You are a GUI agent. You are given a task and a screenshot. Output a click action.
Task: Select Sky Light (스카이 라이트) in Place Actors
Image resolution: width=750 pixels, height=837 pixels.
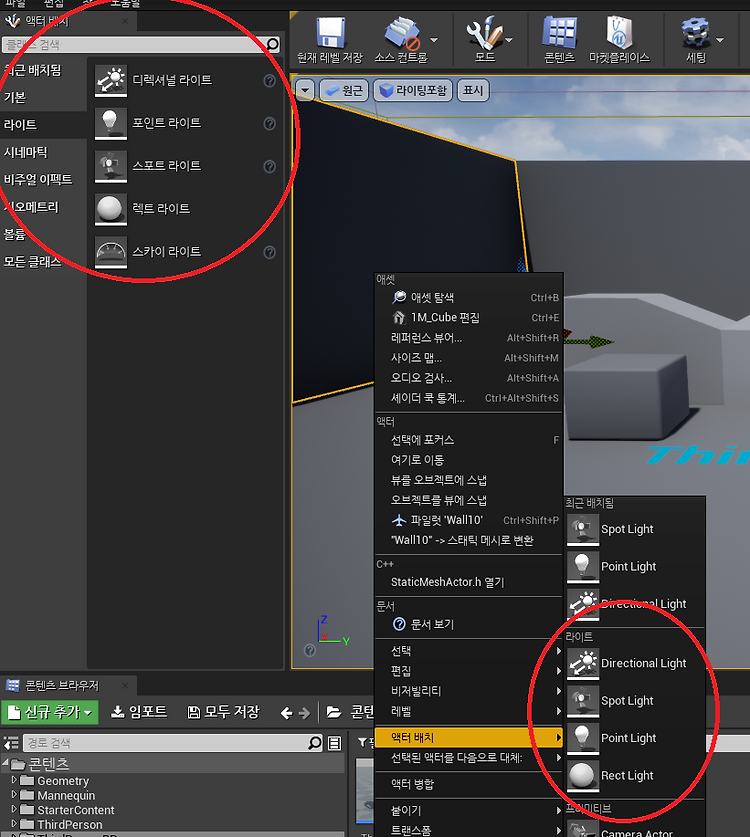tap(185, 252)
